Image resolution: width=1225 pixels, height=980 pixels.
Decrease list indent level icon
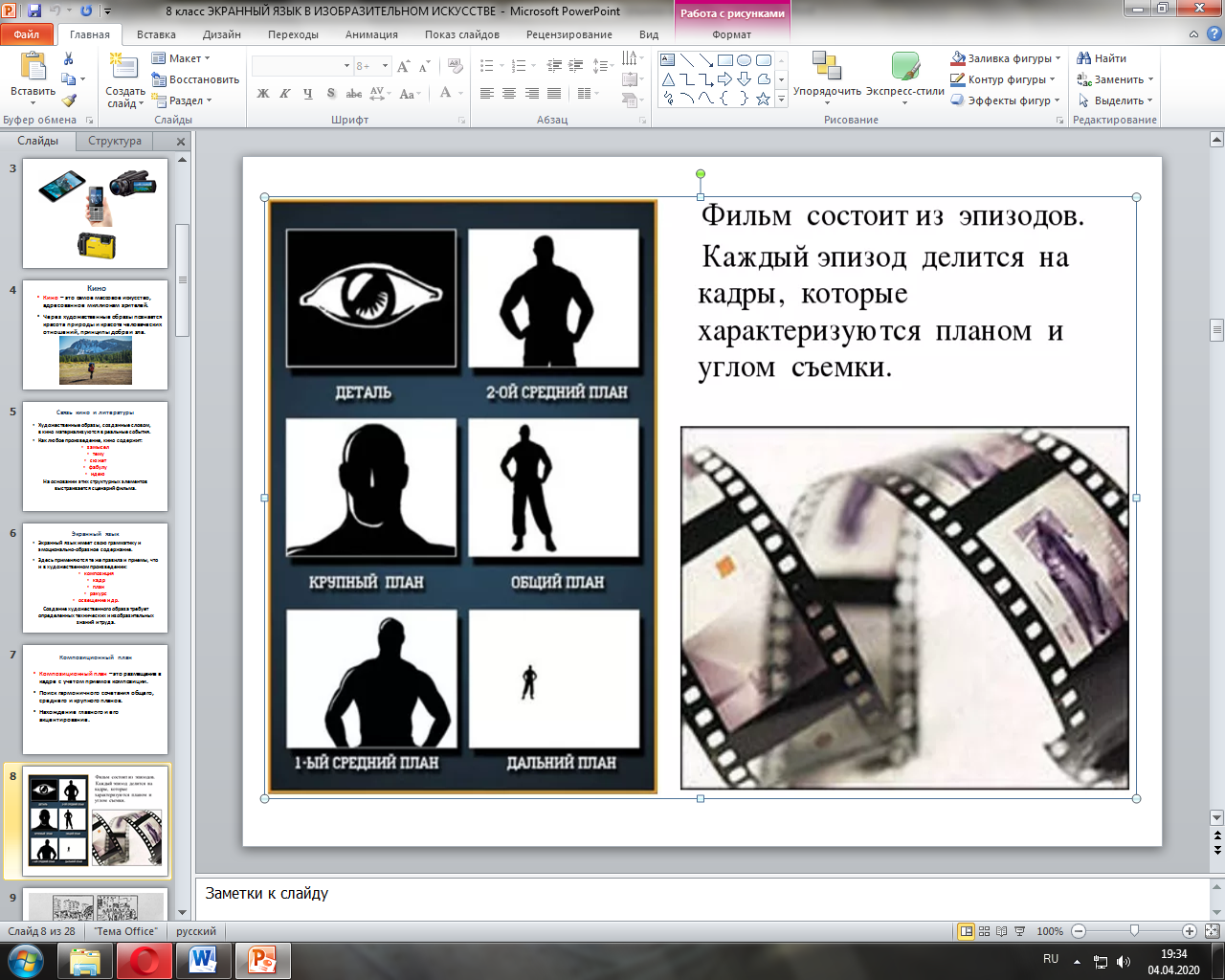pos(554,66)
